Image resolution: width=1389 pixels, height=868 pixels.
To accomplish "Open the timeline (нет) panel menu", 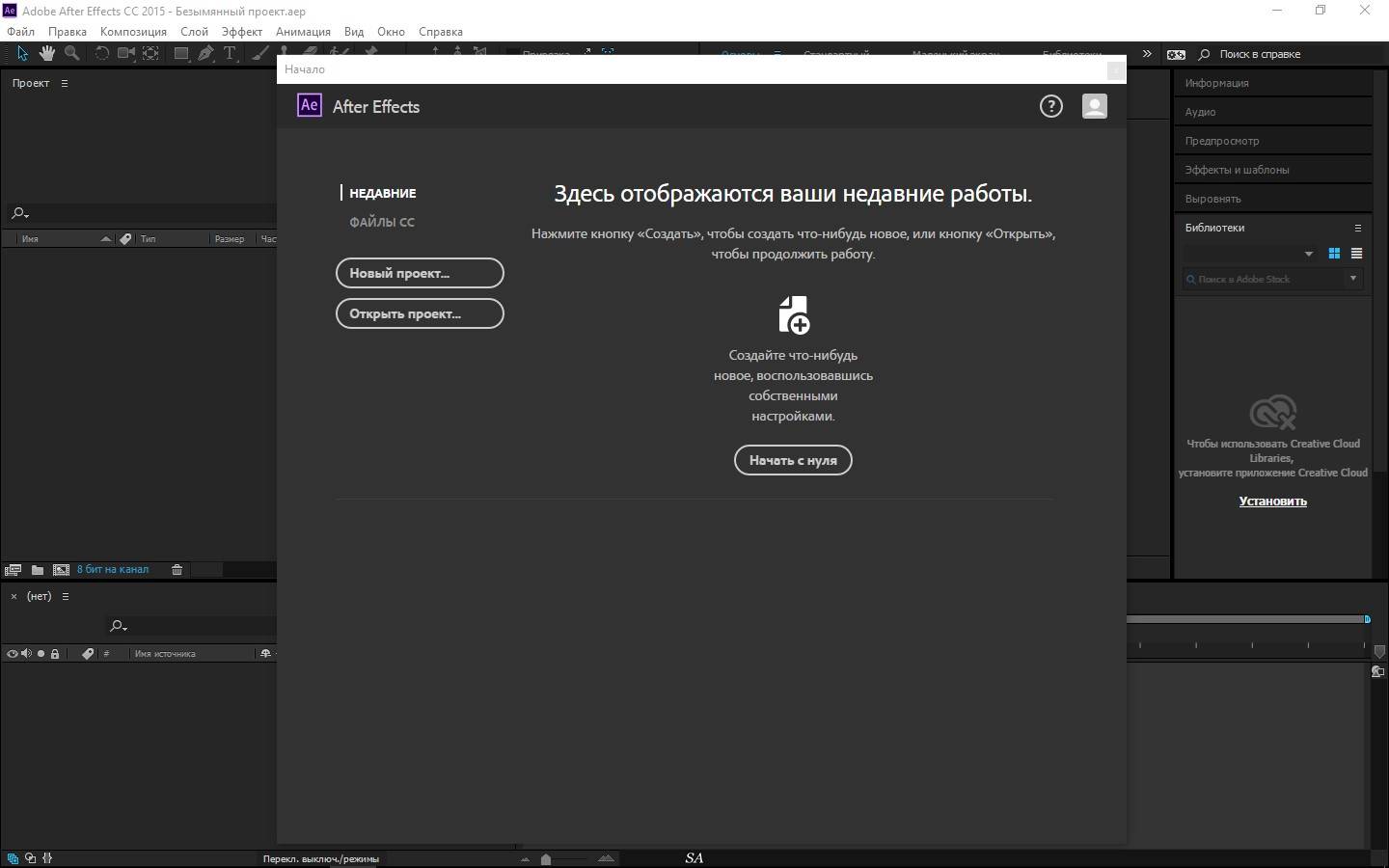I will point(66,597).
